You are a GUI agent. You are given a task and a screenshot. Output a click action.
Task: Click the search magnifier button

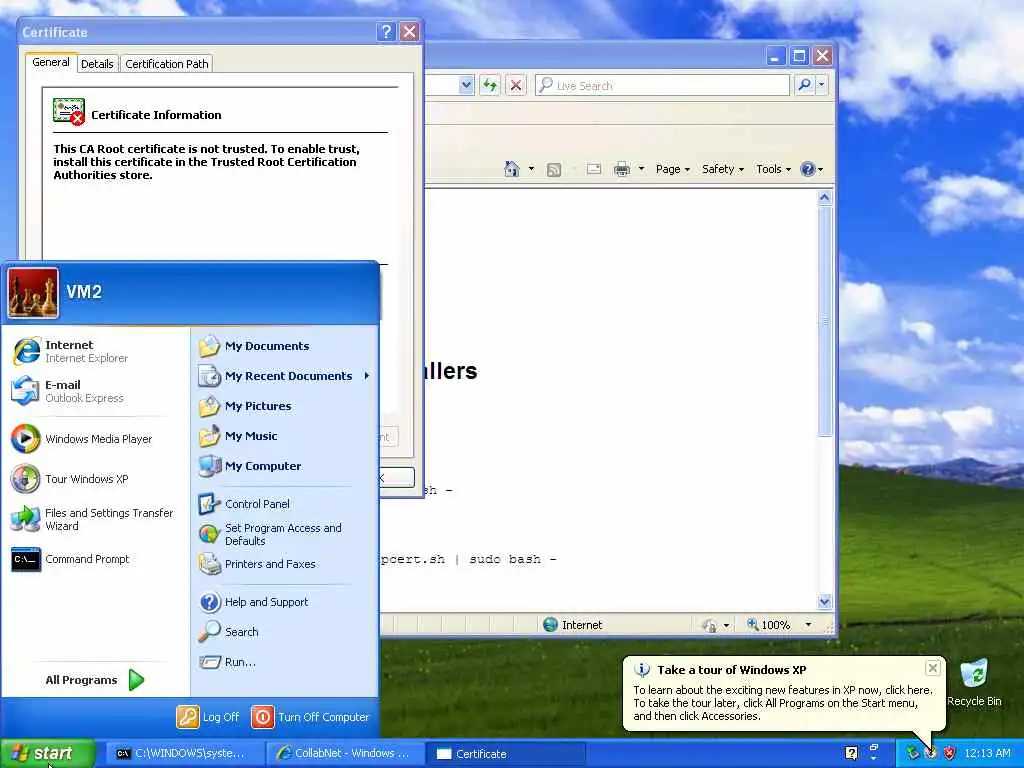[x=805, y=85]
